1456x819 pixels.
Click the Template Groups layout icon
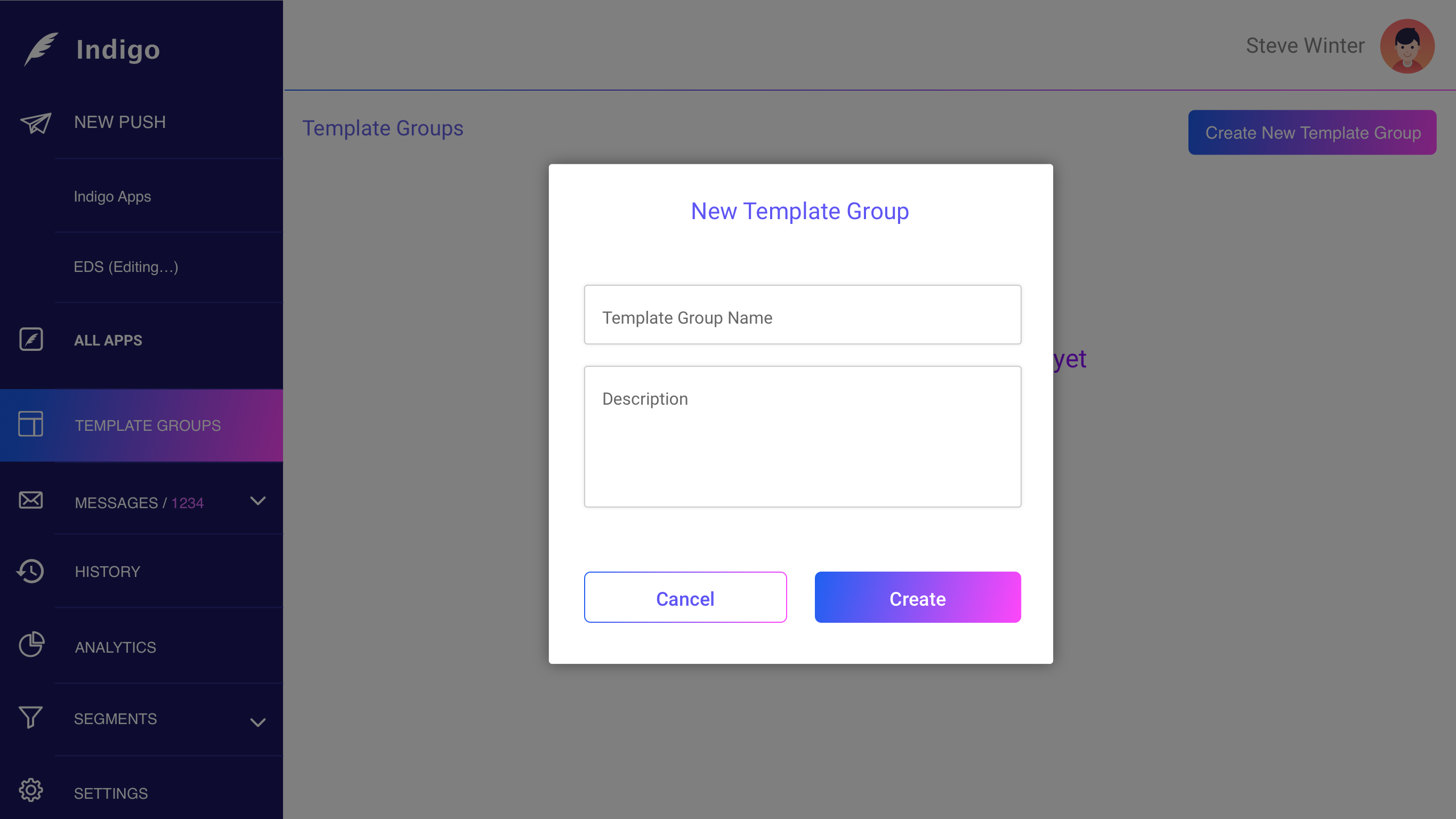tap(30, 424)
